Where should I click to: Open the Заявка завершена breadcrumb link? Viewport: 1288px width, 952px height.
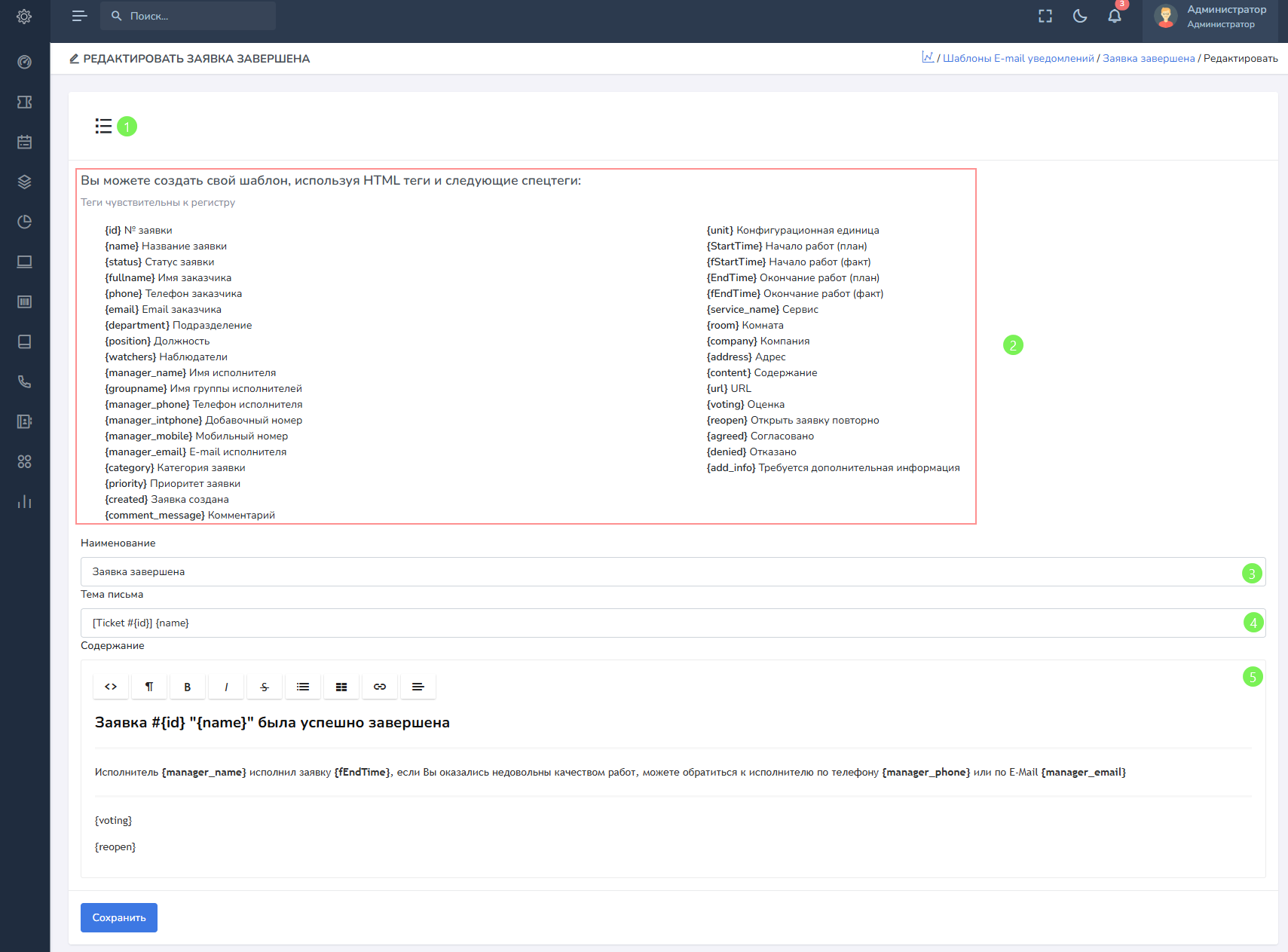[1149, 58]
